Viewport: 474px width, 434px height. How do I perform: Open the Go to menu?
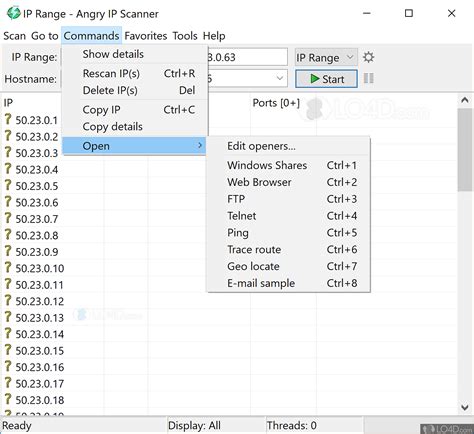45,36
